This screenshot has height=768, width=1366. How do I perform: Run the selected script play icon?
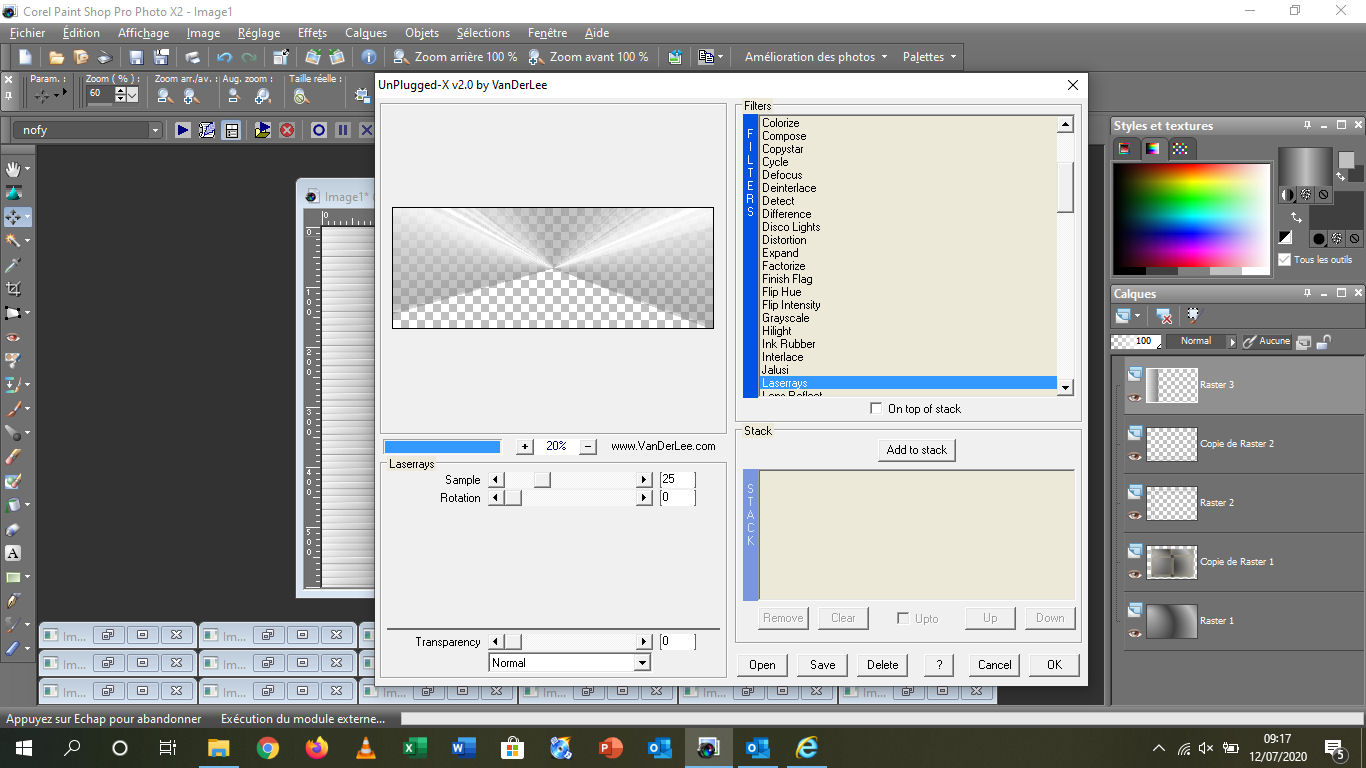tap(183, 130)
